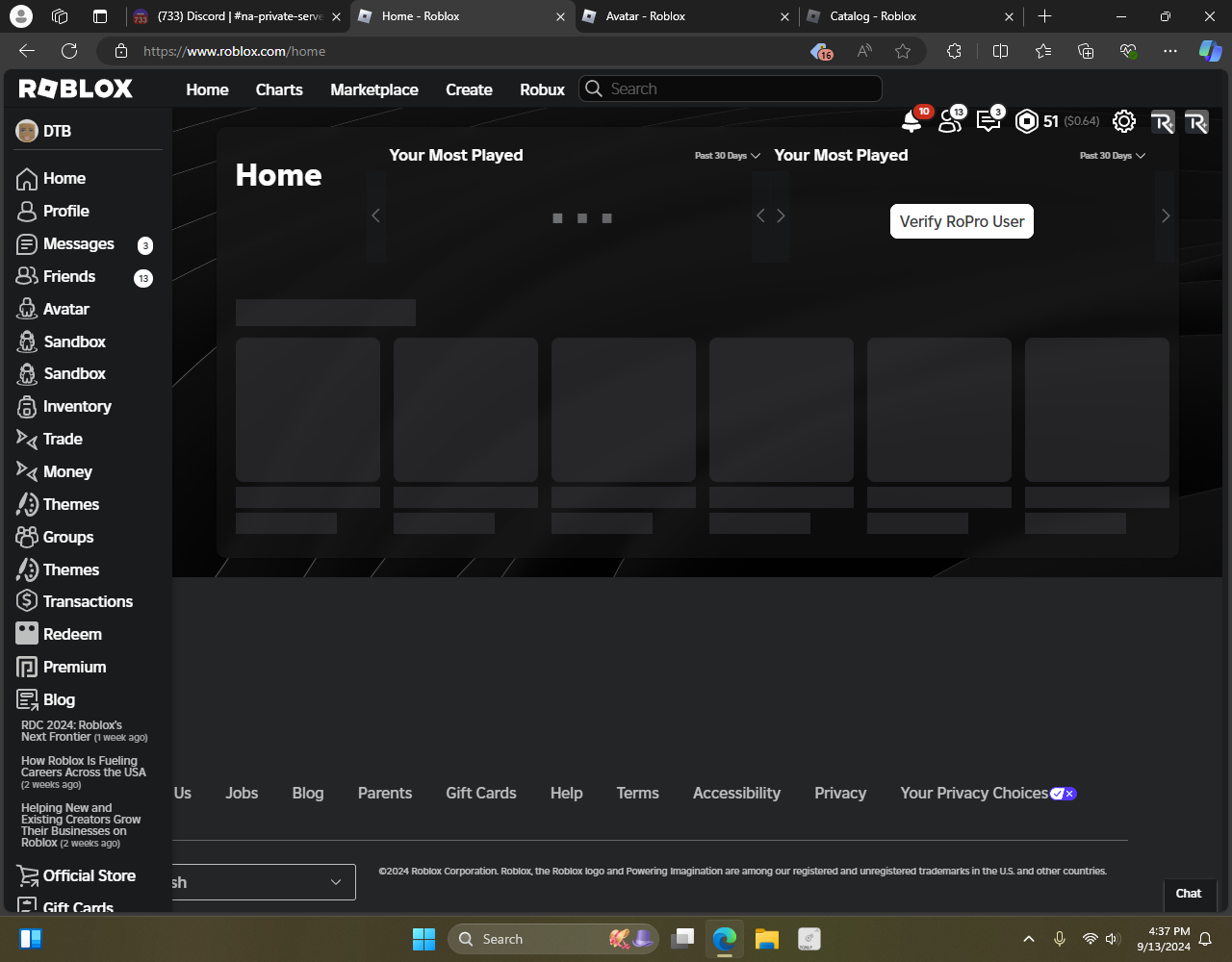Open Edge Settings and more menu
This screenshot has height=962, width=1232.
1170,51
